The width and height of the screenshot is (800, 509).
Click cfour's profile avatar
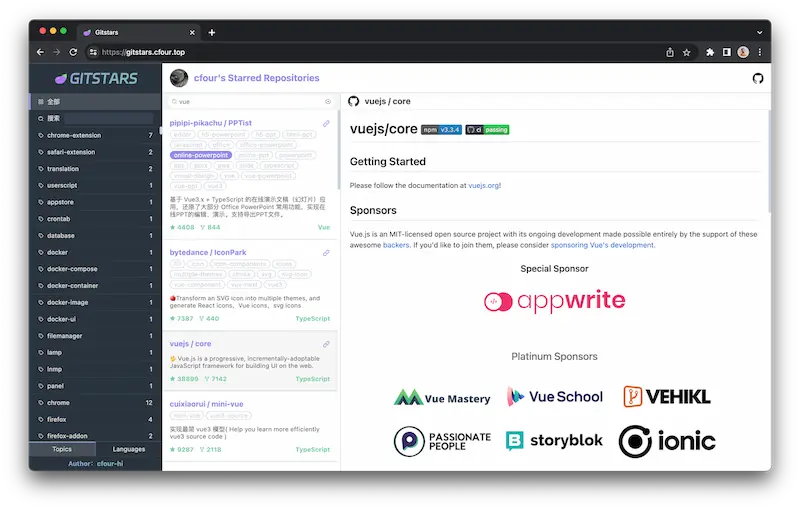pyautogui.click(x=179, y=78)
